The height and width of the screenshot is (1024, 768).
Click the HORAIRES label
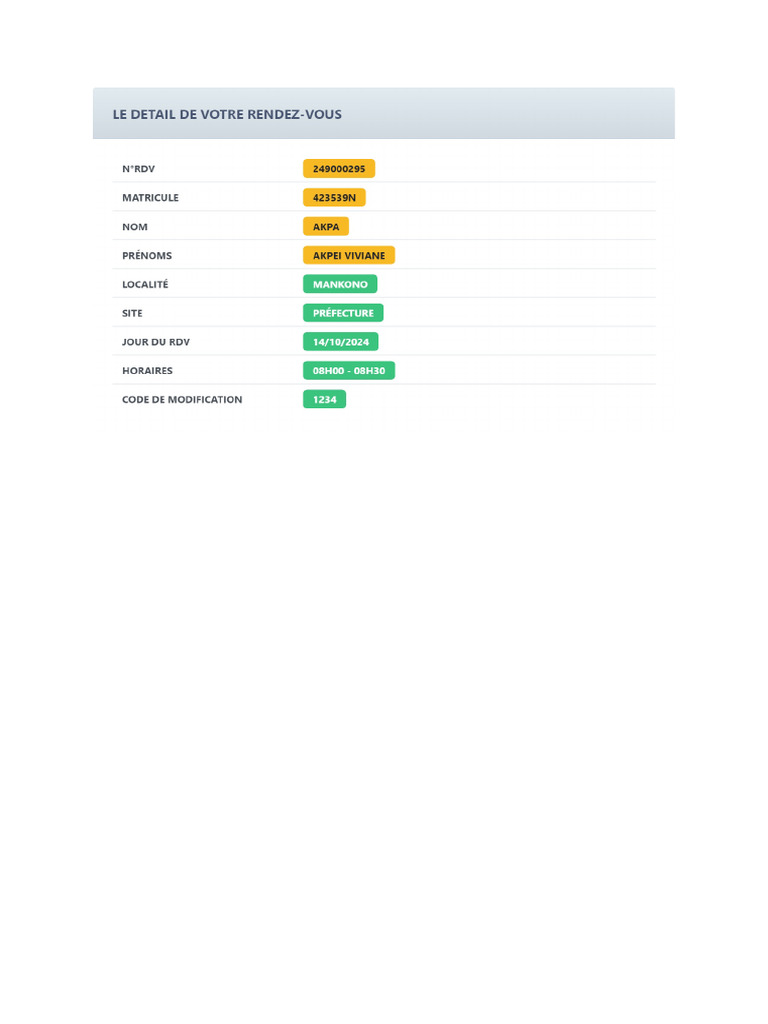(x=147, y=371)
